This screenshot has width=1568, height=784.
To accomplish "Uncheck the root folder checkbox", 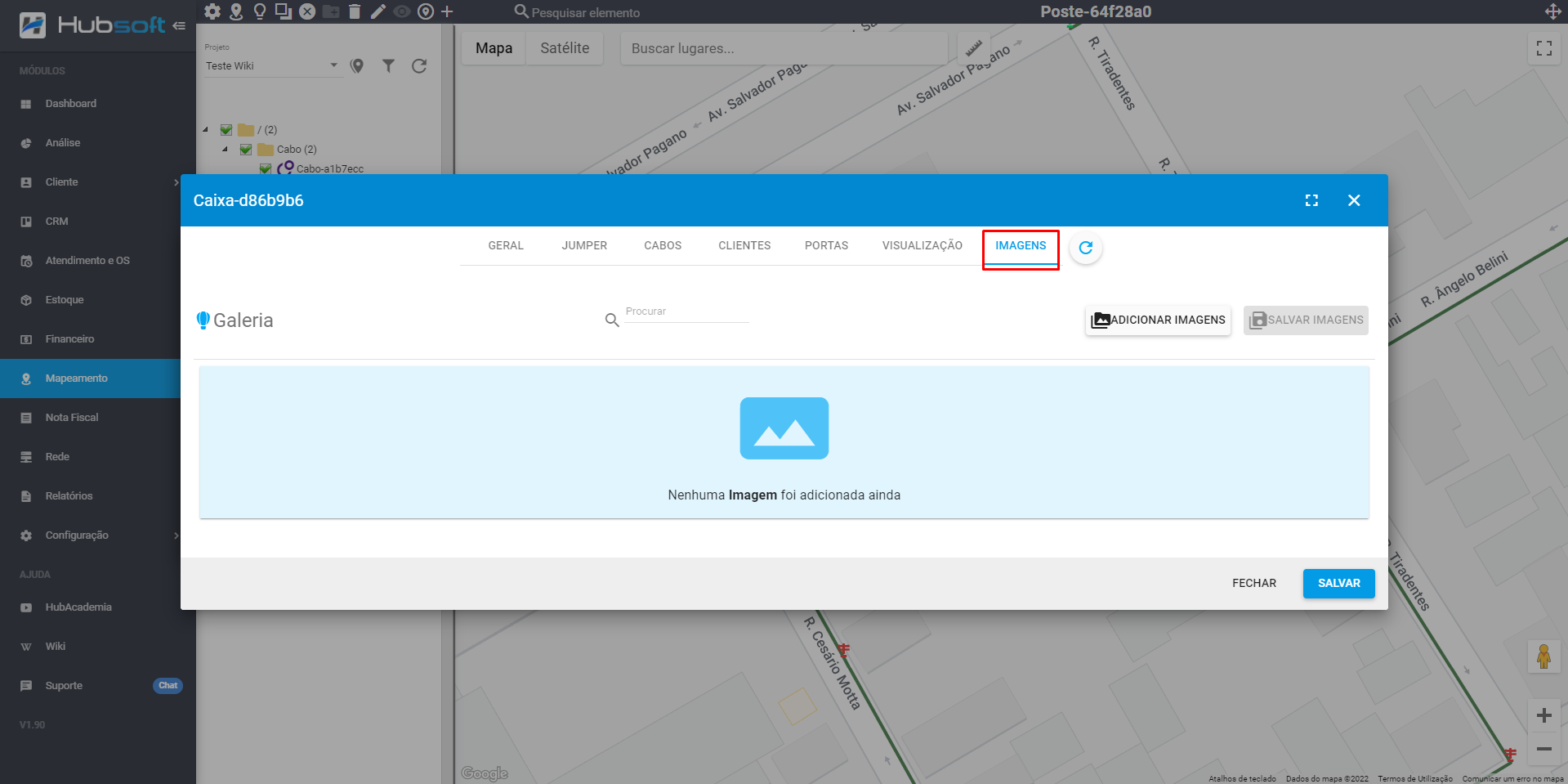I will click(226, 130).
